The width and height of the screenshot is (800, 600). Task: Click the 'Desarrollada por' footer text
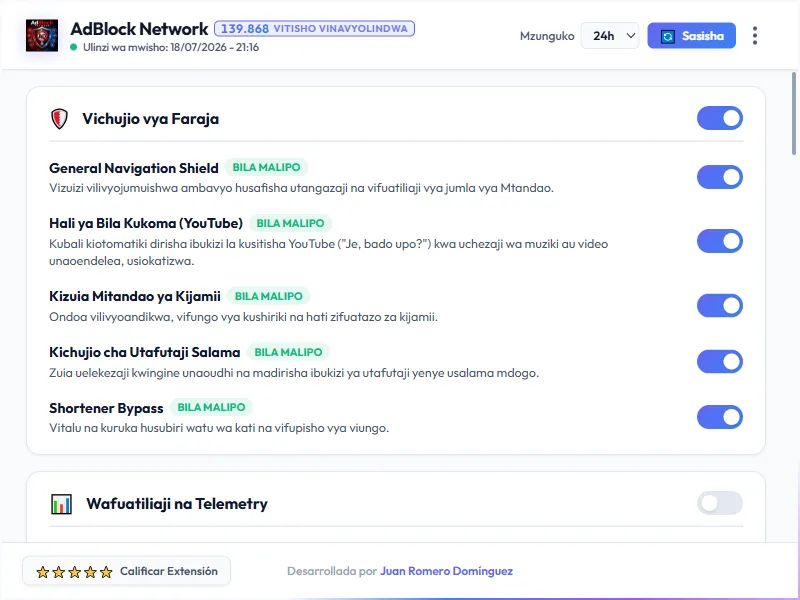point(332,571)
